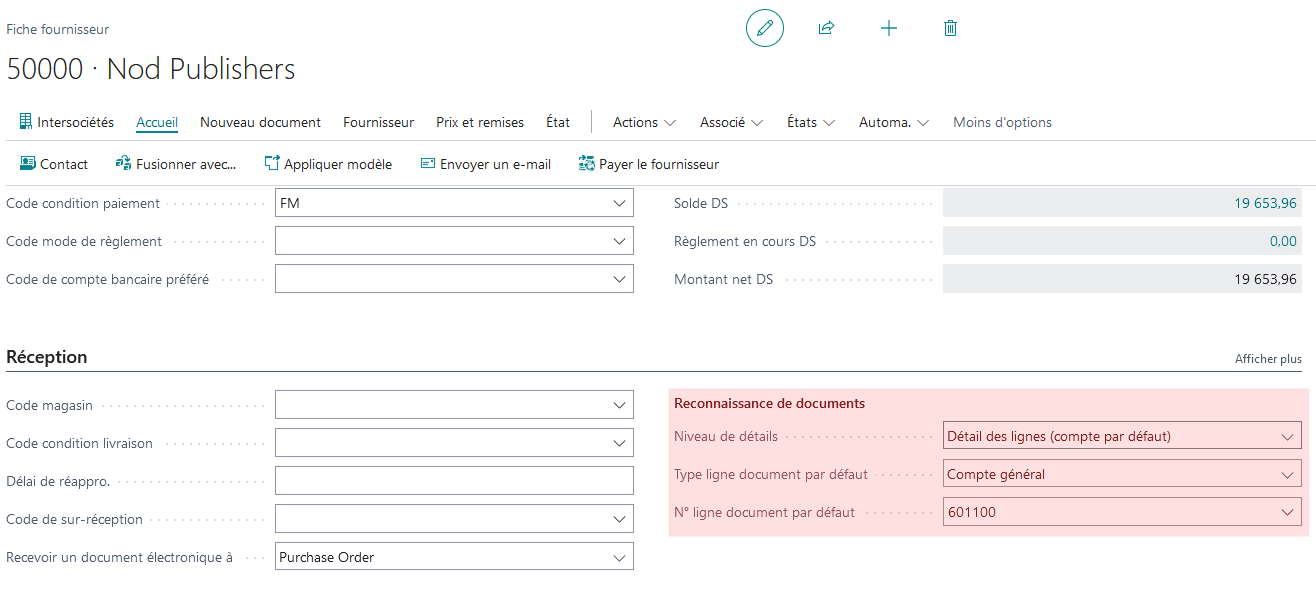Viewport: 1316px width, 604px height.
Task: Click the Code condition paiement label
Action: pyautogui.click(x=83, y=203)
